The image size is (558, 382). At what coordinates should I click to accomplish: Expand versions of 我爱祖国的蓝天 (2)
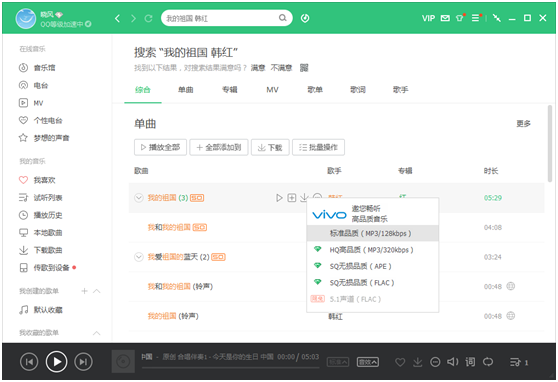point(138,257)
